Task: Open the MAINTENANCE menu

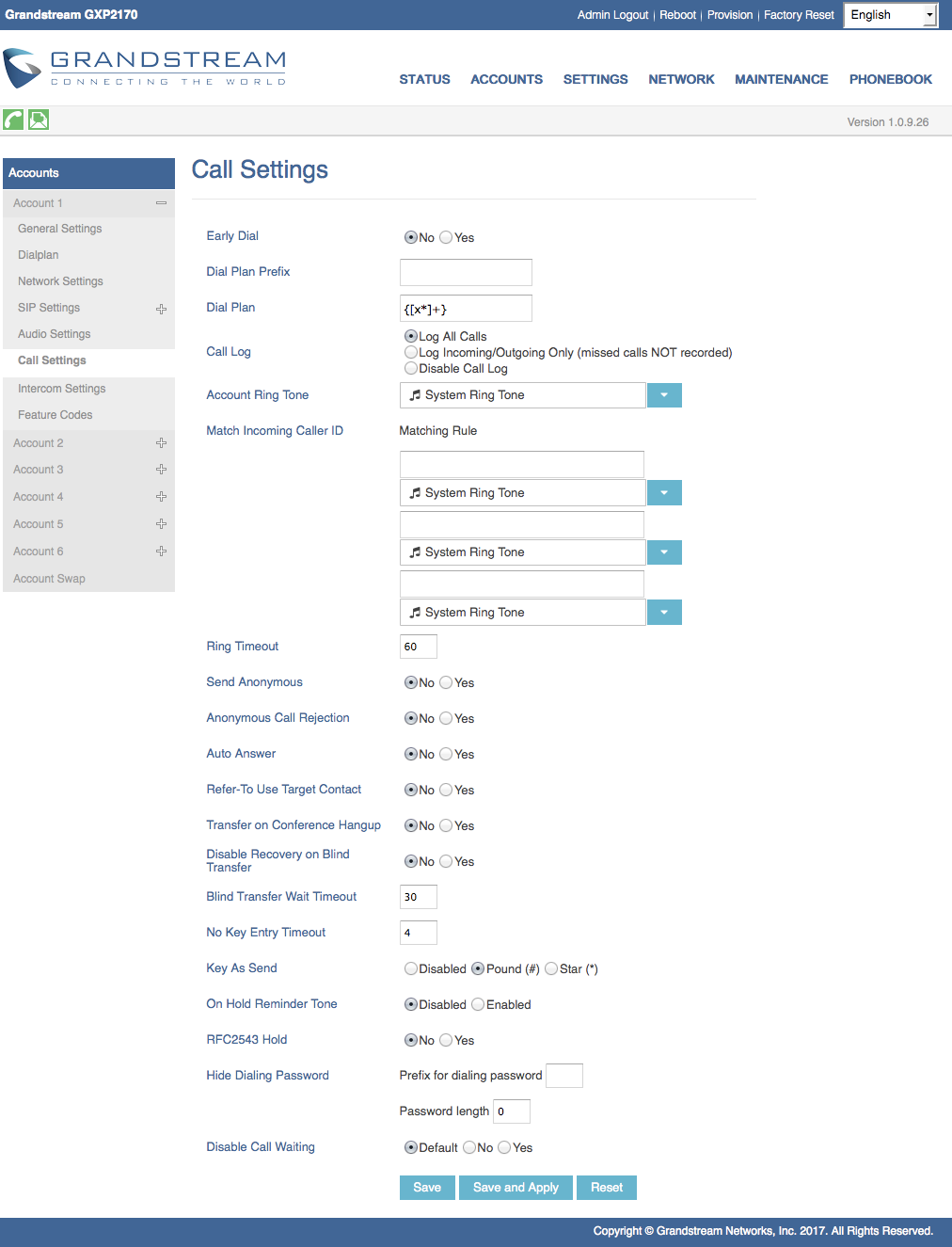Action: click(782, 80)
